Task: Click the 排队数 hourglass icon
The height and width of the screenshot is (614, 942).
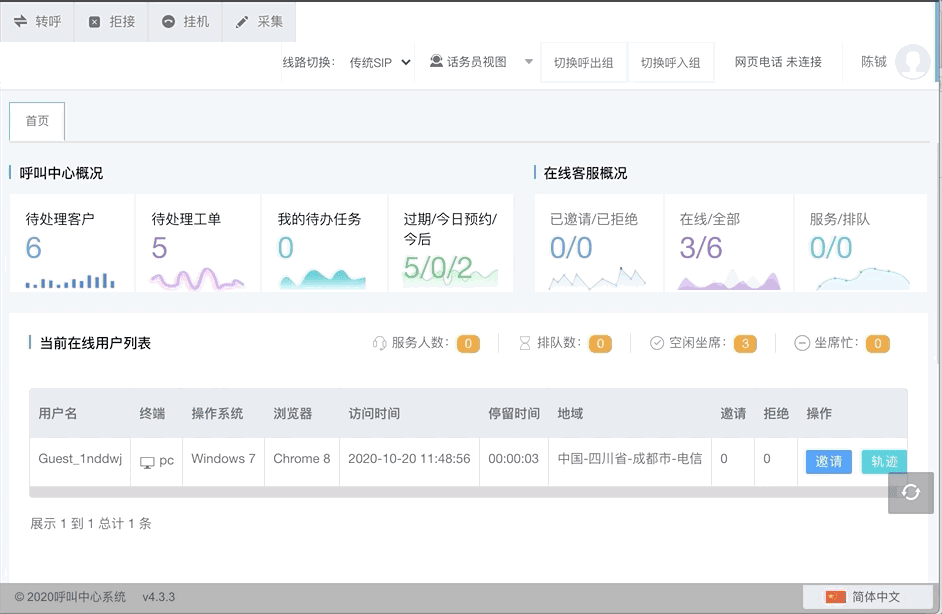Action: [x=524, y=343]
